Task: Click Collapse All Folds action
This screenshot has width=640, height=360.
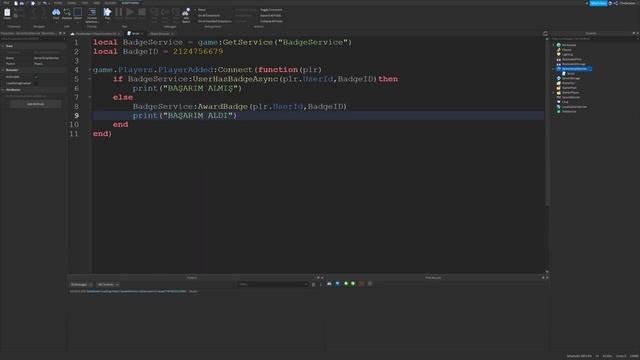Action: click(271, 21)
